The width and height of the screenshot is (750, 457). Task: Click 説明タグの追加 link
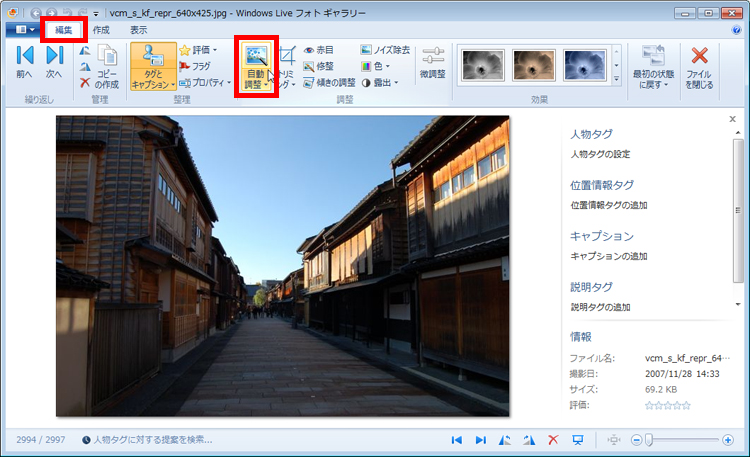[600, 307]
